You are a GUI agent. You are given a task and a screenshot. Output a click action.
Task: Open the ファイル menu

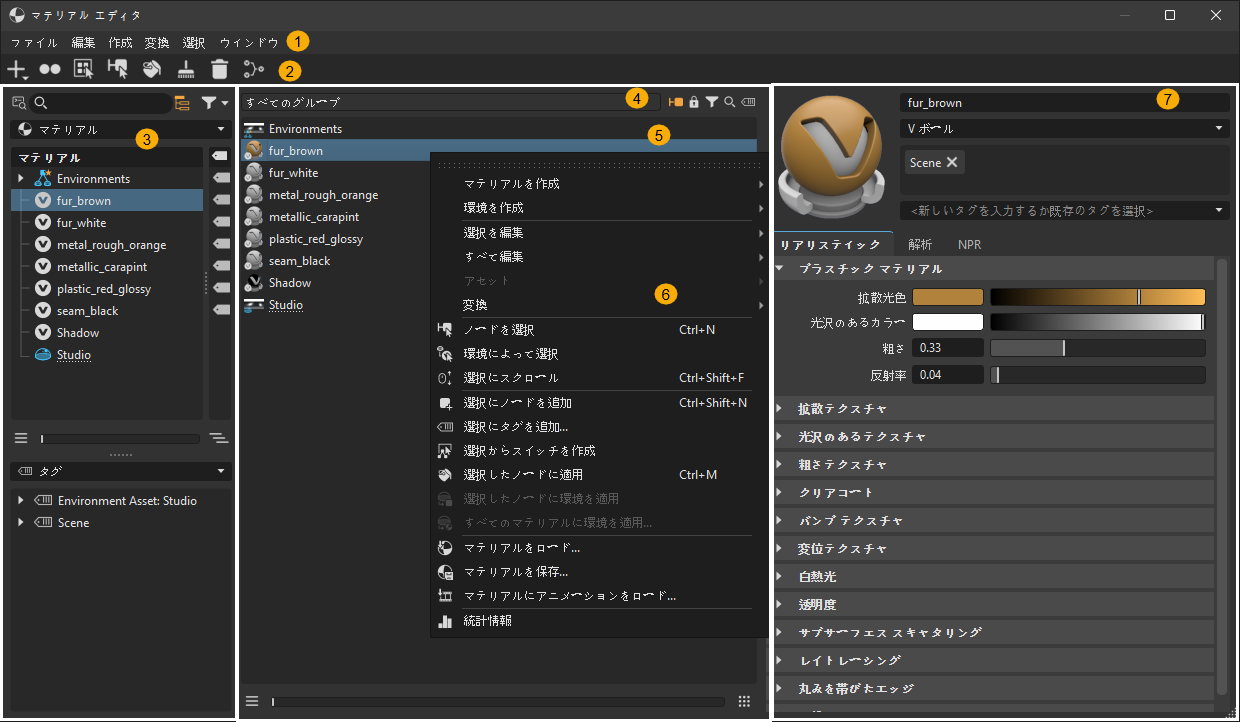coord(34,42)
